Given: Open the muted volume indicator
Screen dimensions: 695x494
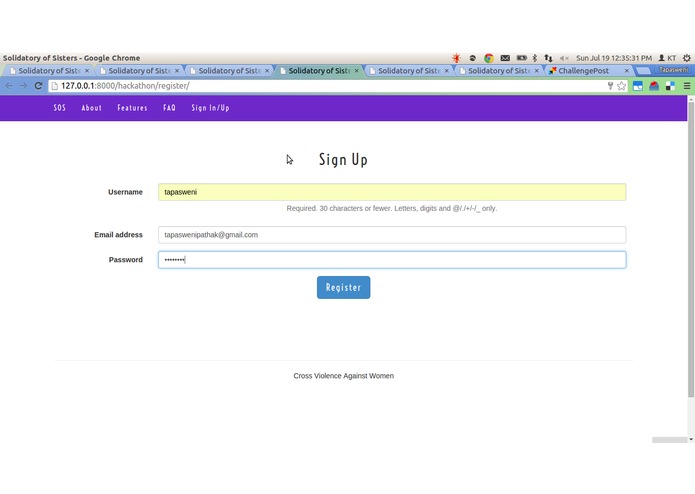Looking at the screenshot, I should (x=564, y=58).
